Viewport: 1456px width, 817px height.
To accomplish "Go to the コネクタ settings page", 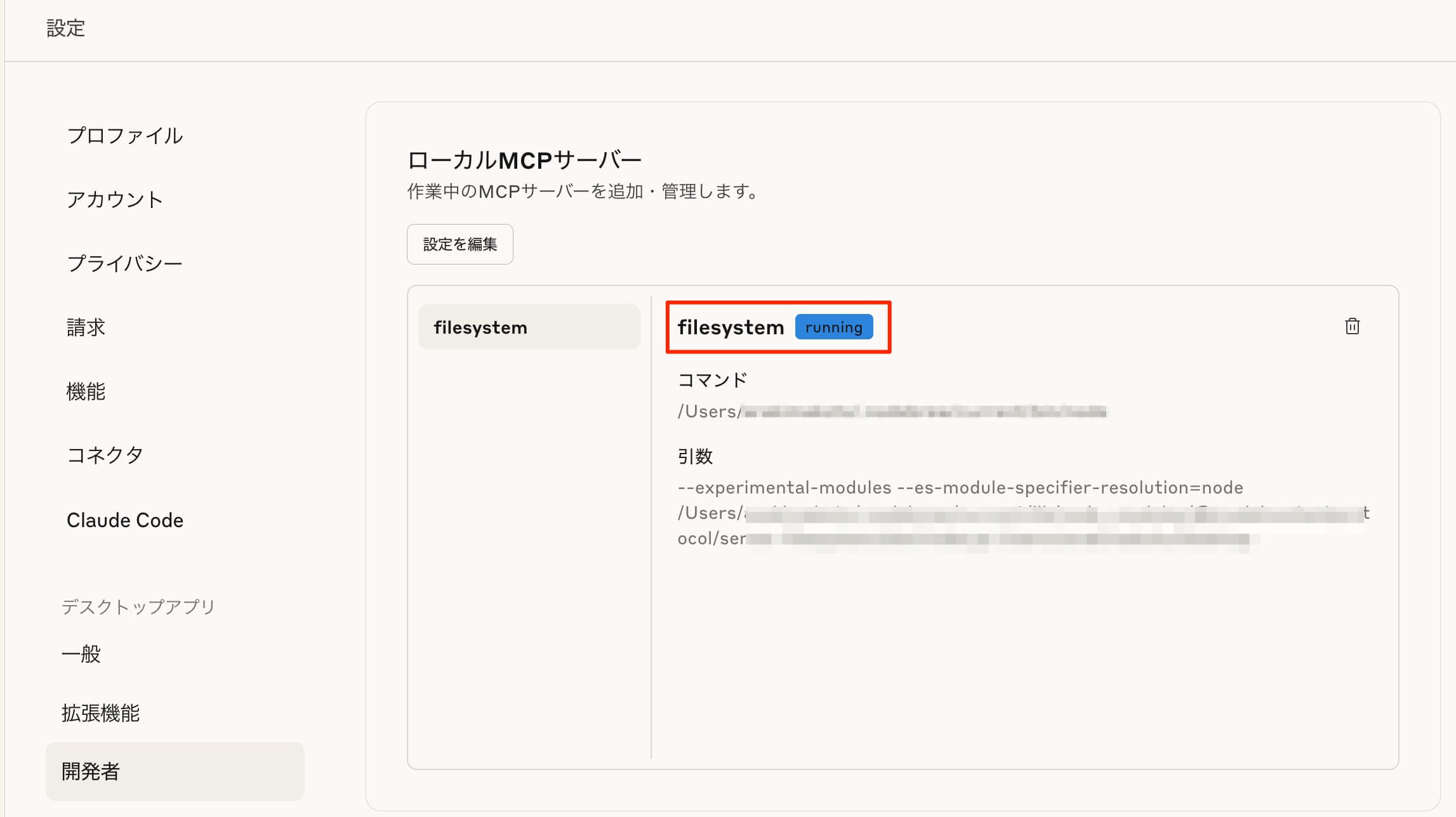I will pyautogui.click(x=105, y=455).
